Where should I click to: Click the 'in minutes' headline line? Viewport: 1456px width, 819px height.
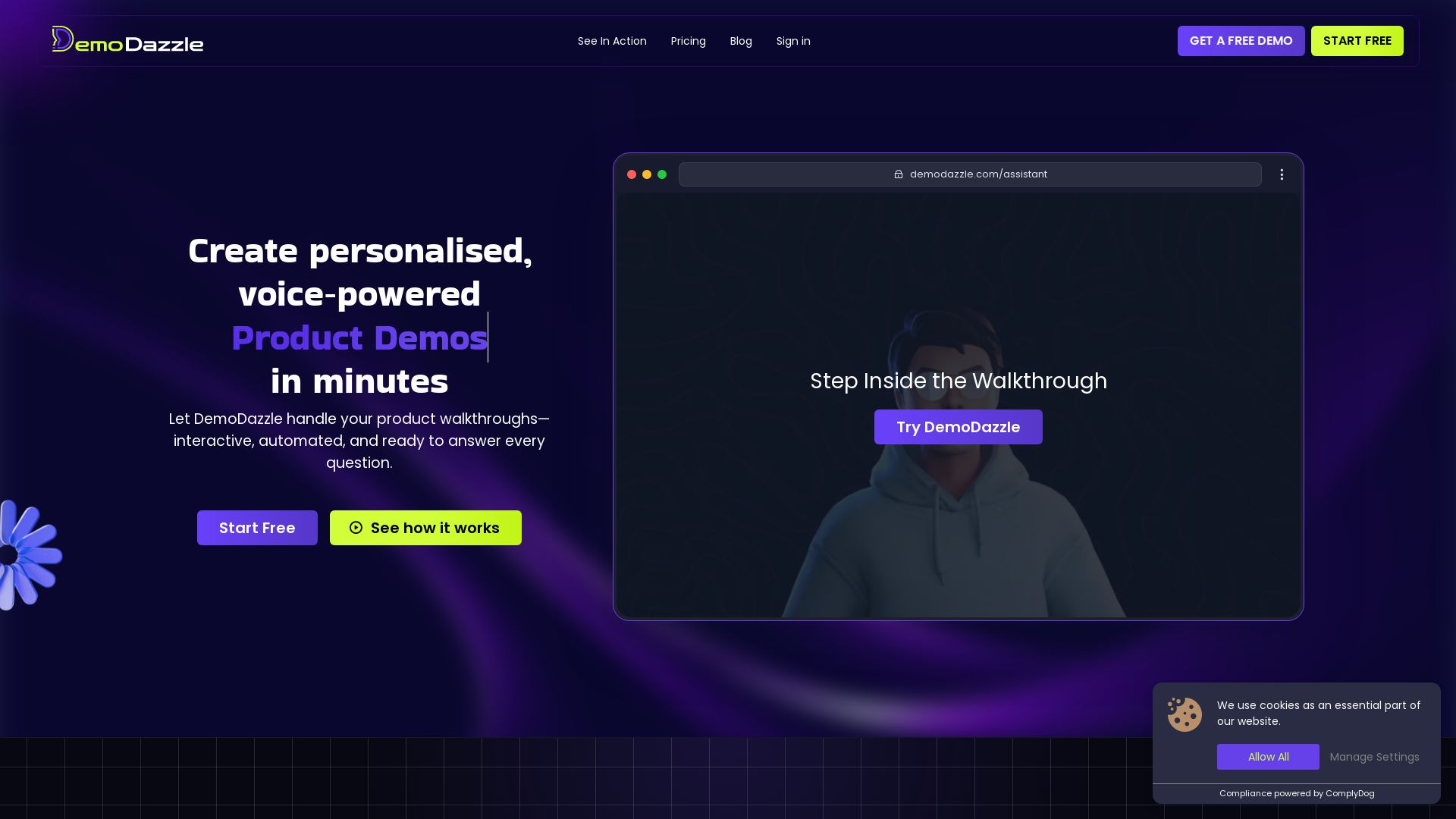[359, 381]
